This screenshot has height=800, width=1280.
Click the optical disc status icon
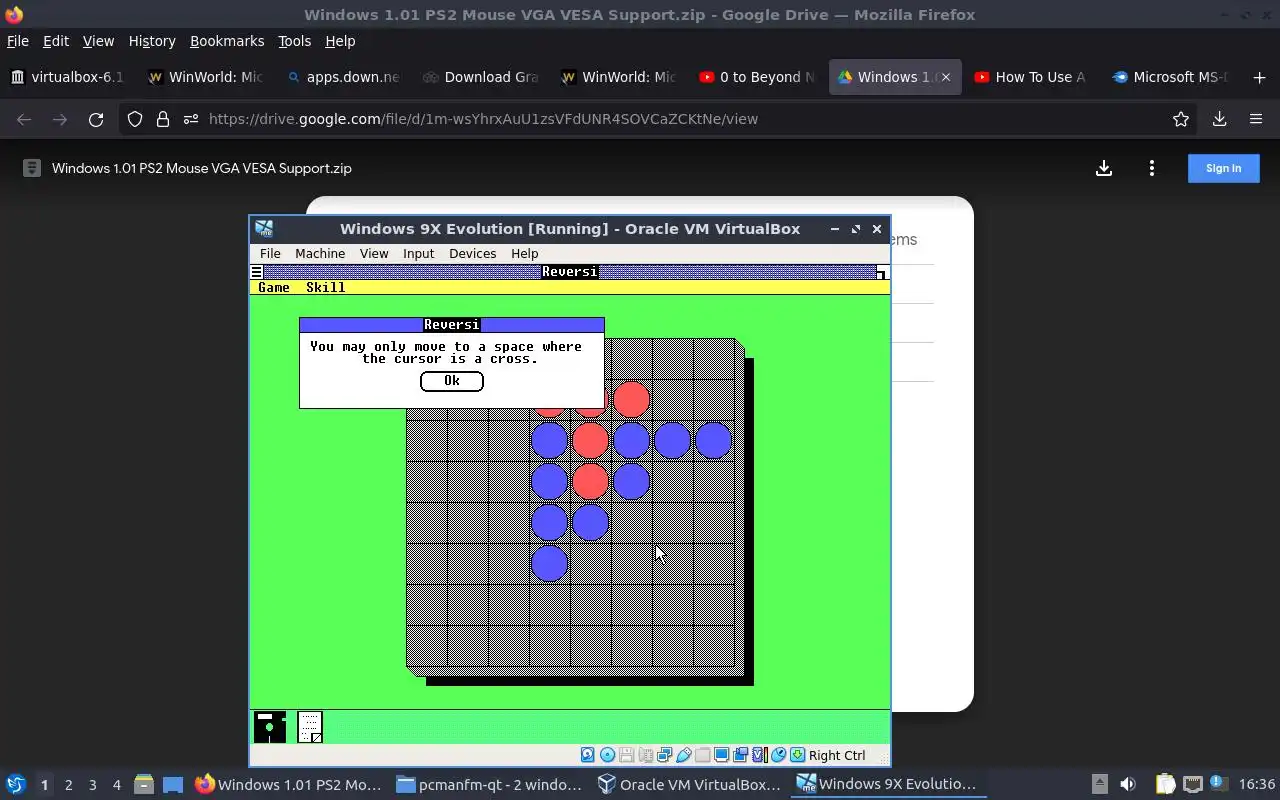(x=607, y=755)
